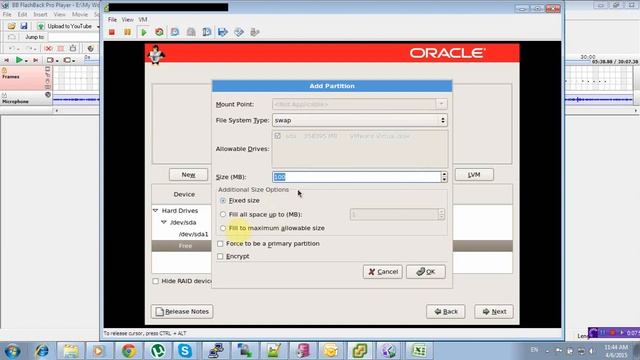The image size is (640, 360).
Task: Click the New partition button
Action: 188,175
